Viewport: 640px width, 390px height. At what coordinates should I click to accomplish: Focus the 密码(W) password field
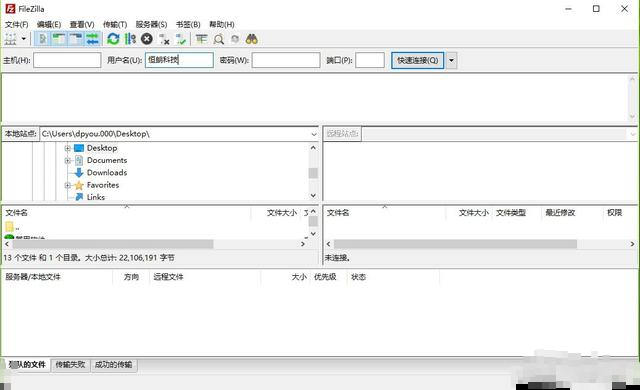point(286,60)
